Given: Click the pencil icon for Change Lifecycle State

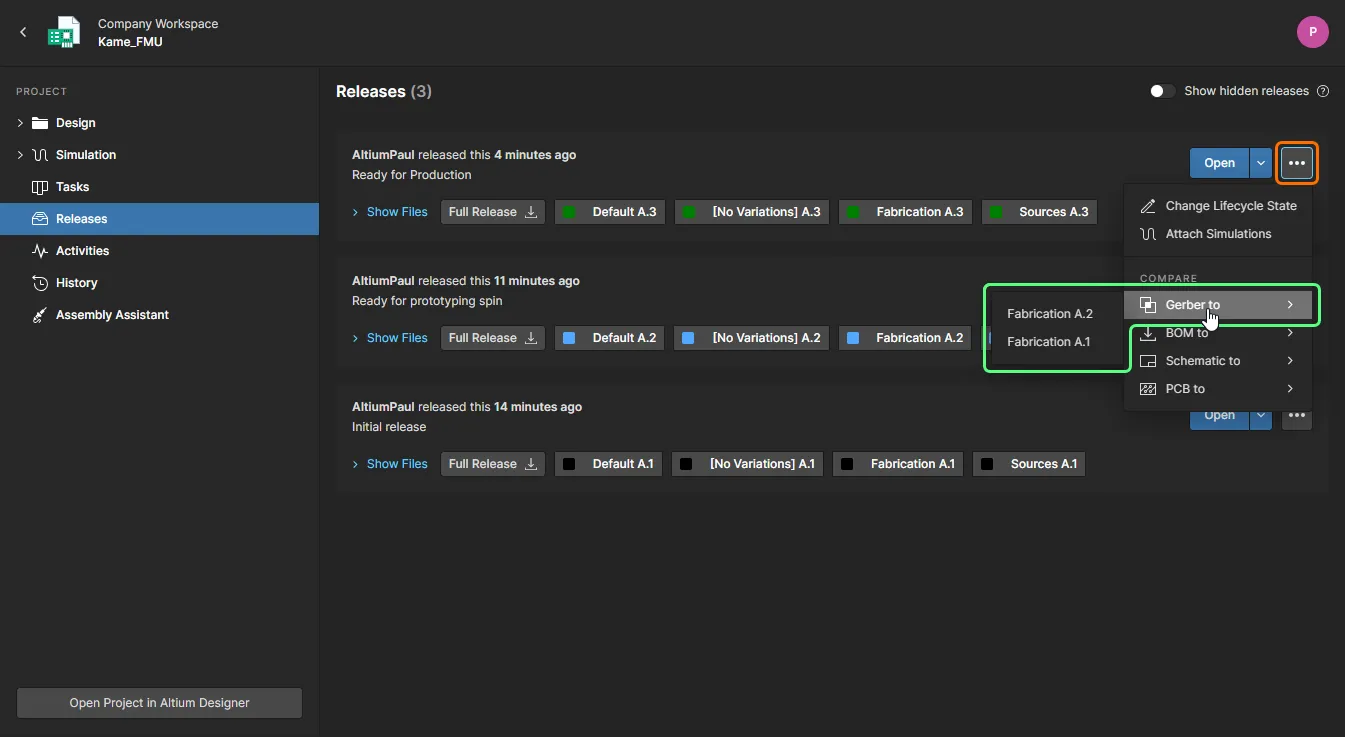Looking at the screenshot, I should (x=1148, y=206).
